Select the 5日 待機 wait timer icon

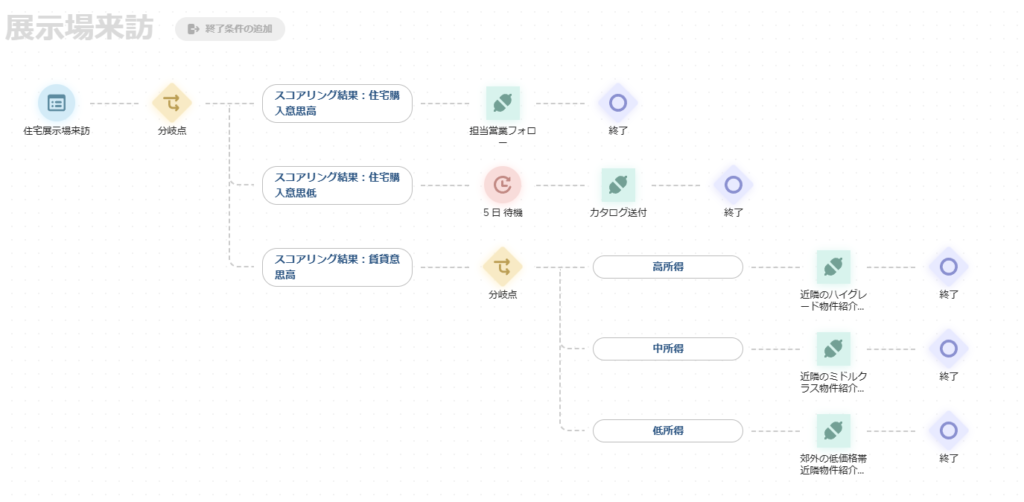click(x=502, y=185)
